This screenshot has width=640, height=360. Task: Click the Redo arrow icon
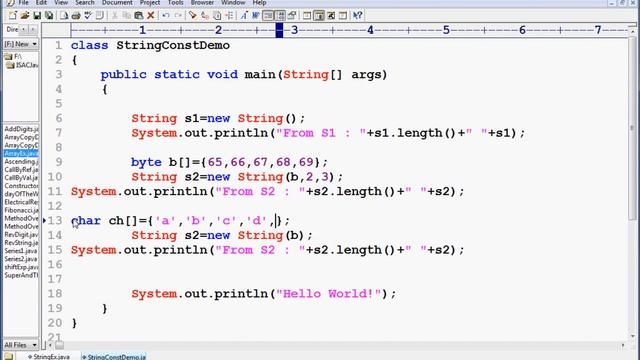tap(178, 16)
